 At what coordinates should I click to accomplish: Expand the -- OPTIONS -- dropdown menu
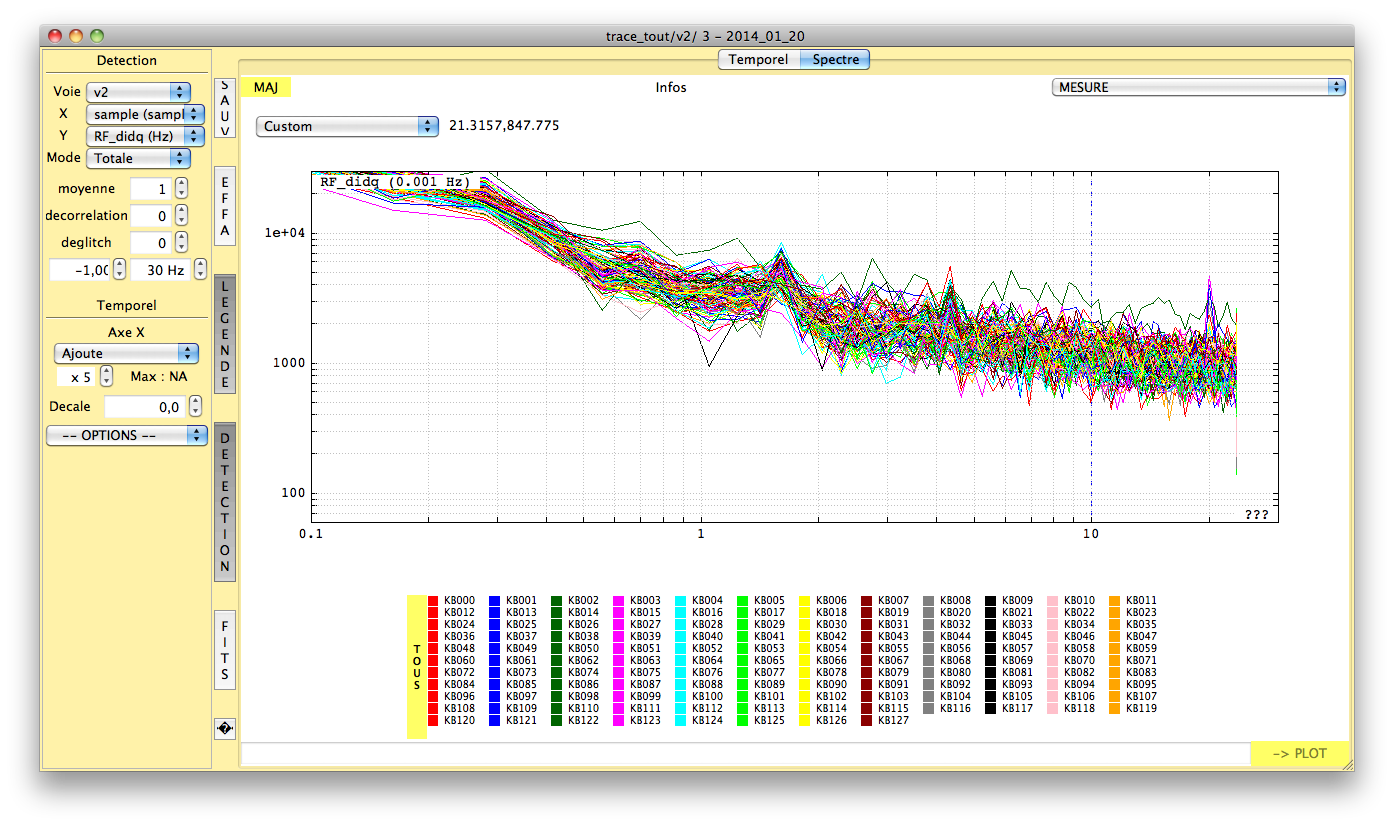(127, 436)
